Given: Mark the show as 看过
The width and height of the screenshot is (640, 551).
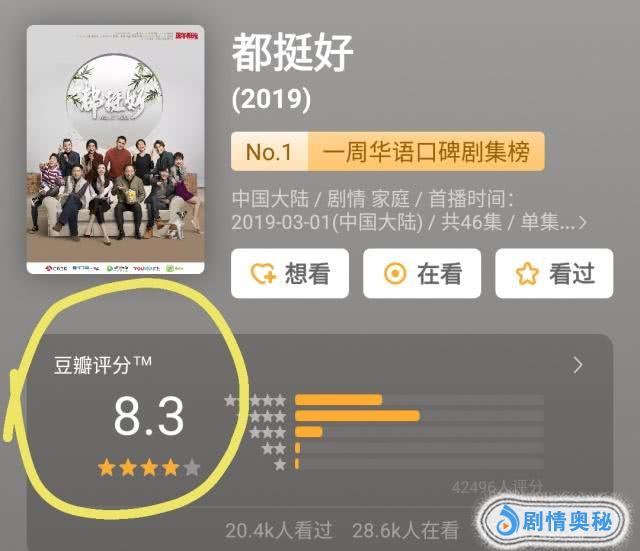Looking at the screenshot, I should [554, 273].
